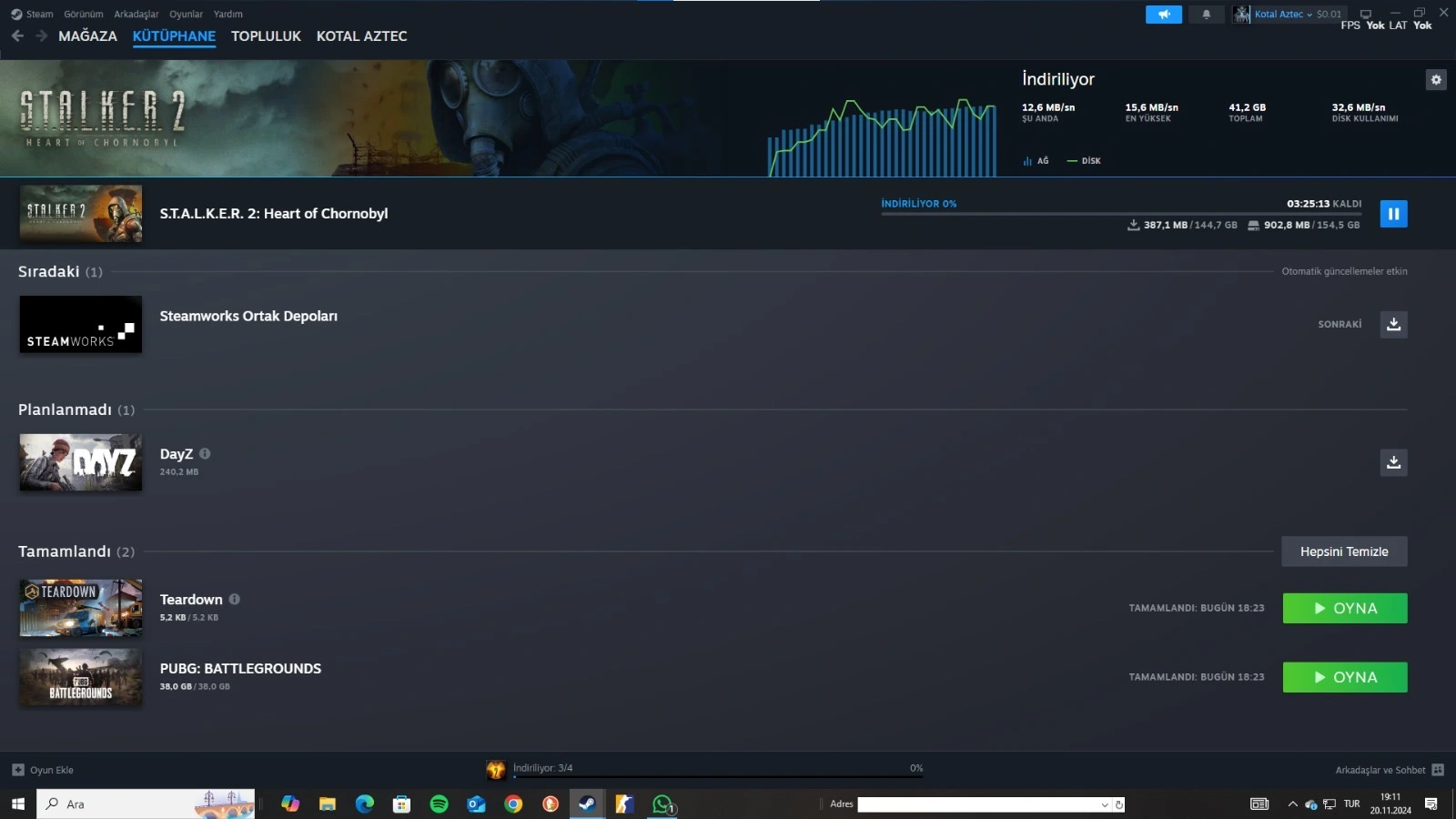
Task: Open the Steam menu
Action: click(39, 15)
